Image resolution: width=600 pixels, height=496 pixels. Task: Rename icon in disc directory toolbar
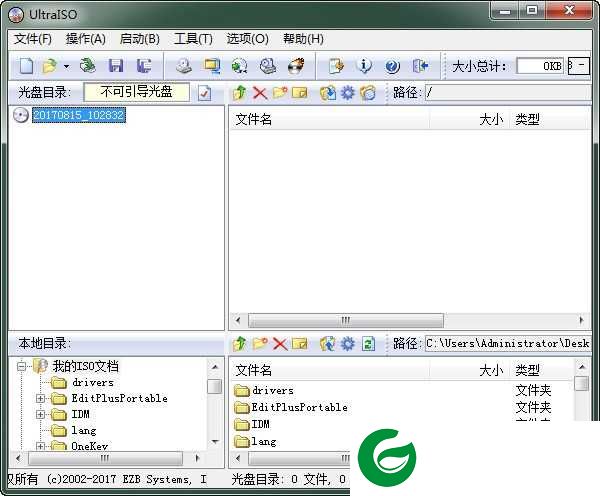(x=300, y=93)
